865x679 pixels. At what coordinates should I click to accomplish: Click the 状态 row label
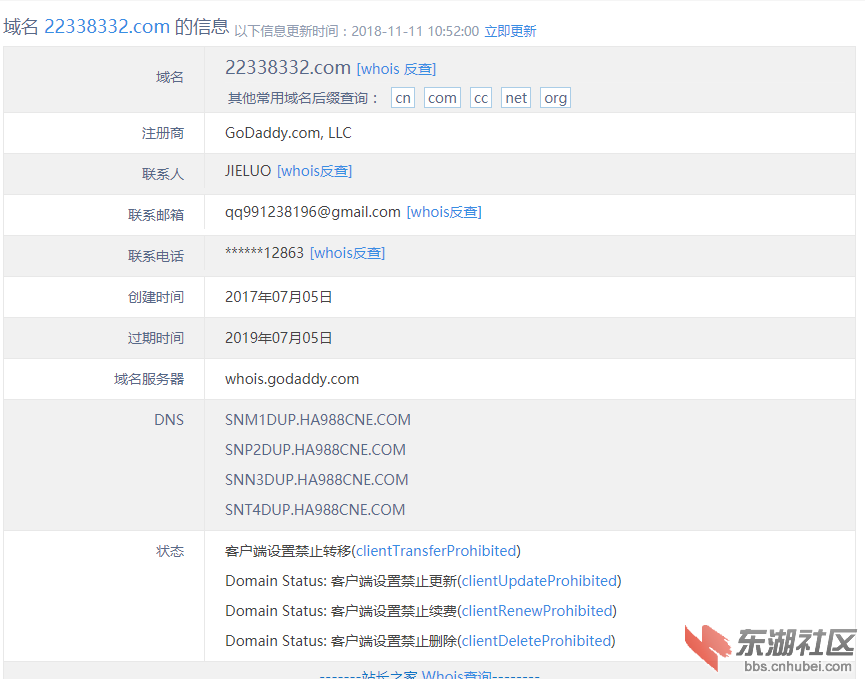[x=170, y=551]
